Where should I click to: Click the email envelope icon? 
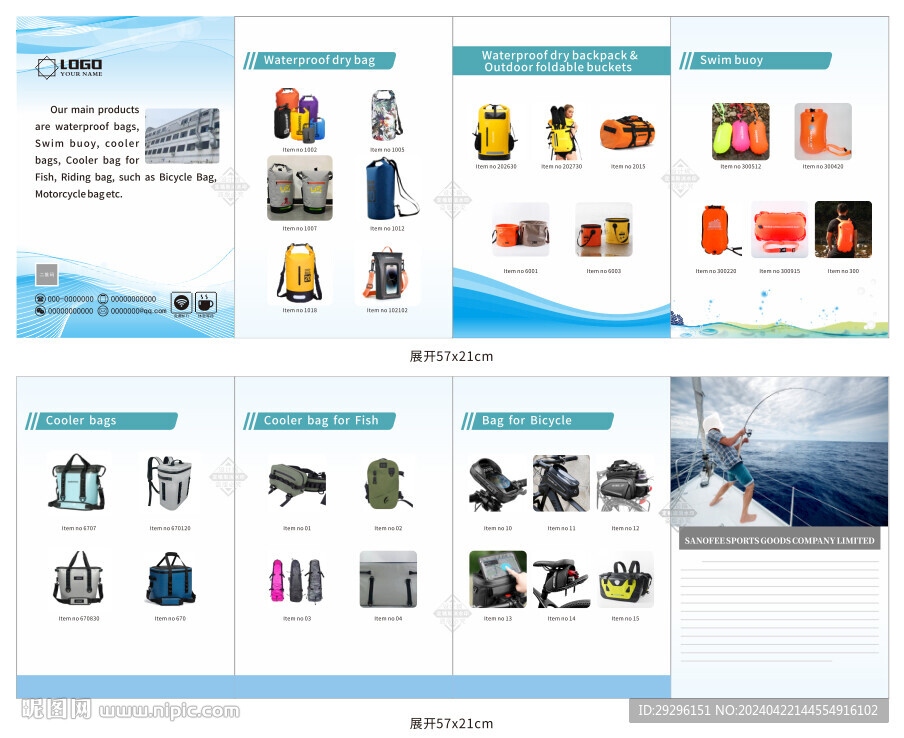[103, 311]
